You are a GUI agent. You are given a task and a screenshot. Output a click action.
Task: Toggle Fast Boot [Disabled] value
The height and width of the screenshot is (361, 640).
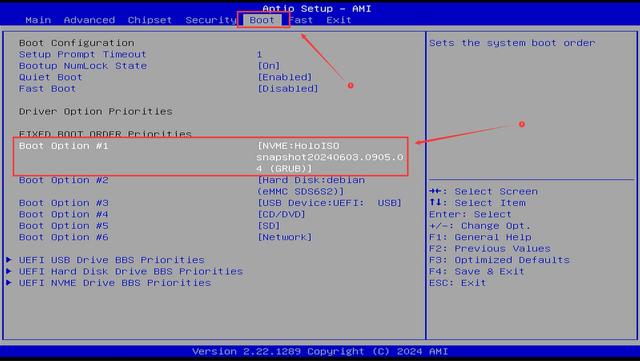pos(287,89)
